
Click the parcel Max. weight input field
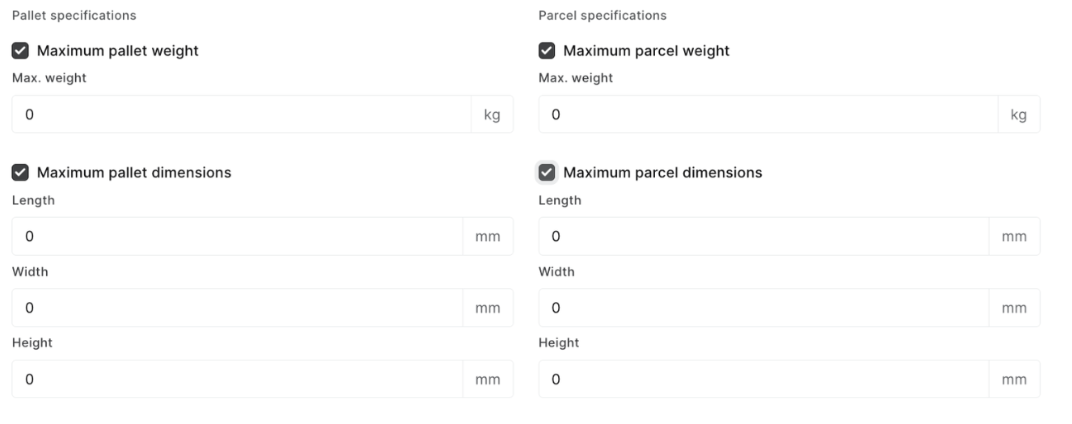(x=767, y=115)
